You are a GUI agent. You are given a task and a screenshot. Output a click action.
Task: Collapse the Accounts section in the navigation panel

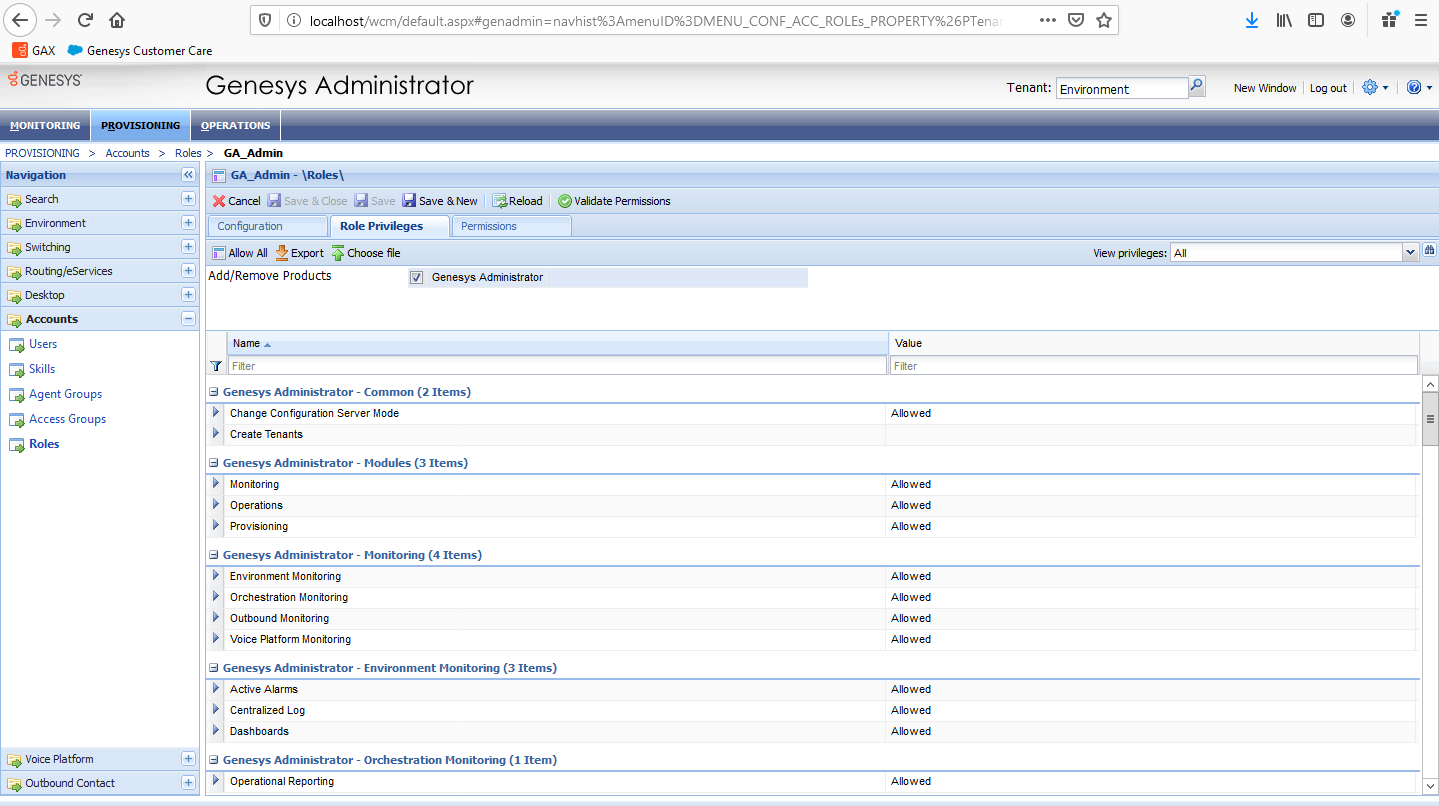[x=187, y=319]
